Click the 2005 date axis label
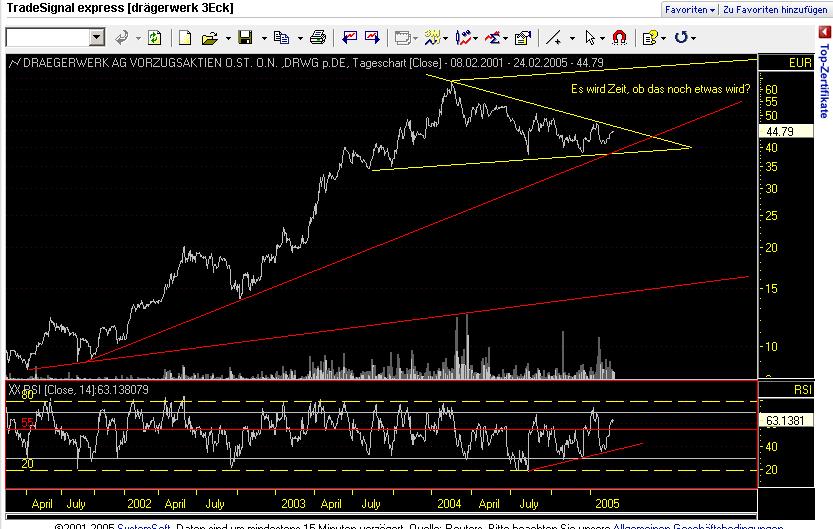 (607, 504)
